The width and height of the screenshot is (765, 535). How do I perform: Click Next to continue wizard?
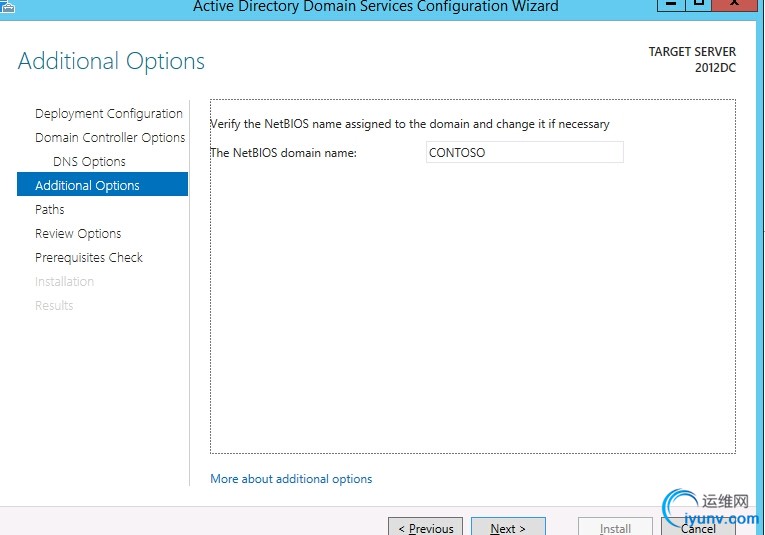point(508,527)
